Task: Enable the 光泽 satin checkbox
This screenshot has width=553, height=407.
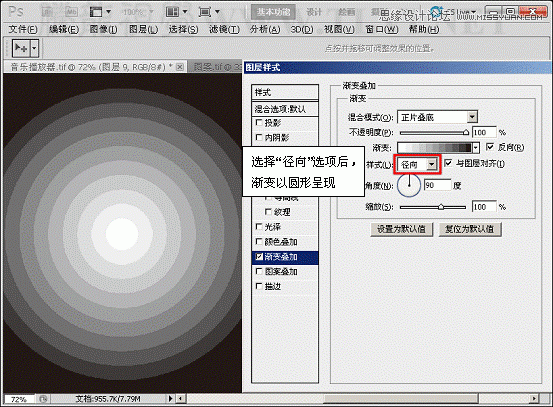Action: (259, 226)
